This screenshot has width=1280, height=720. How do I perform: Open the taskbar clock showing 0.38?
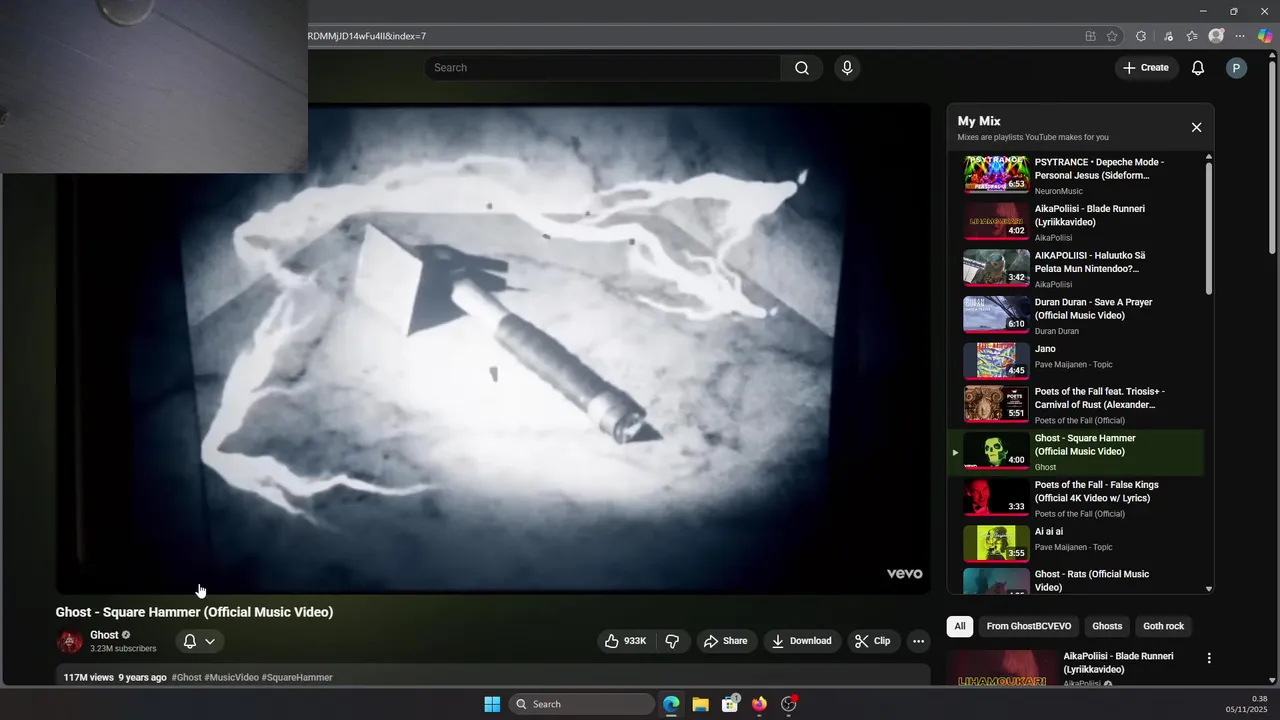(1248, 704)
